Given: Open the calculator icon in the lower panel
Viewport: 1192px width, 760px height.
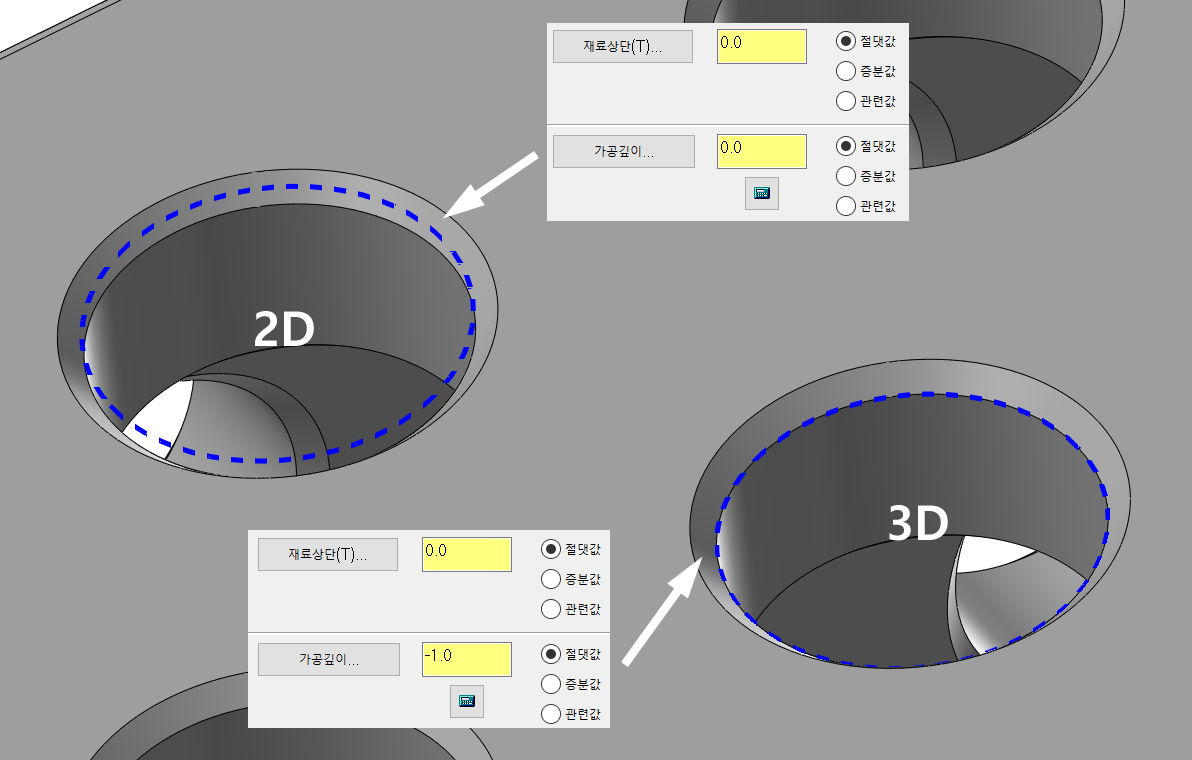Looking at the screenshot, I should point(467,701).
